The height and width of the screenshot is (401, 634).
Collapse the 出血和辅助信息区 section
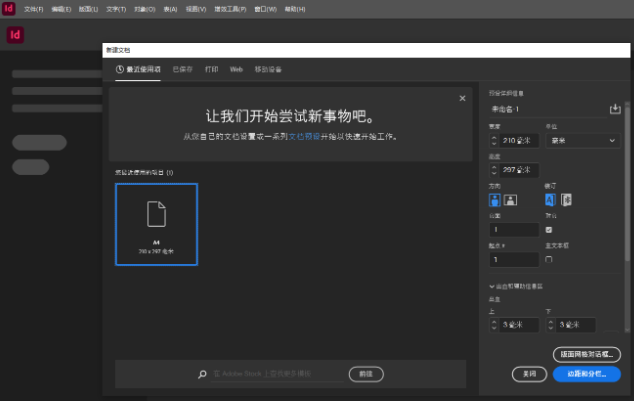[492, 286]
